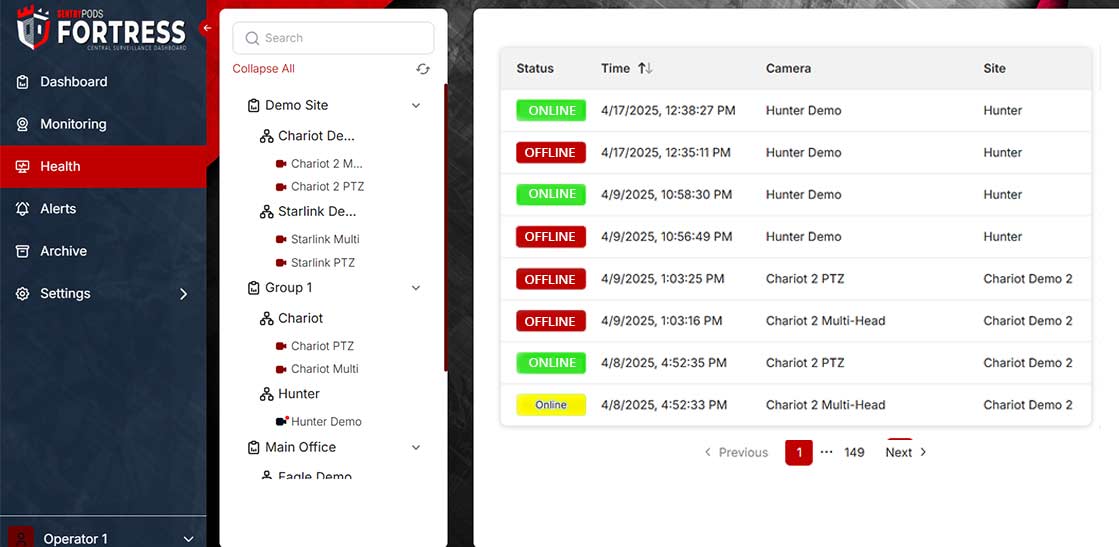This screenshot has height=547, width=1119.
Task: Click the camera icon for Starlink PTZ
Action: tap(281, 264)
